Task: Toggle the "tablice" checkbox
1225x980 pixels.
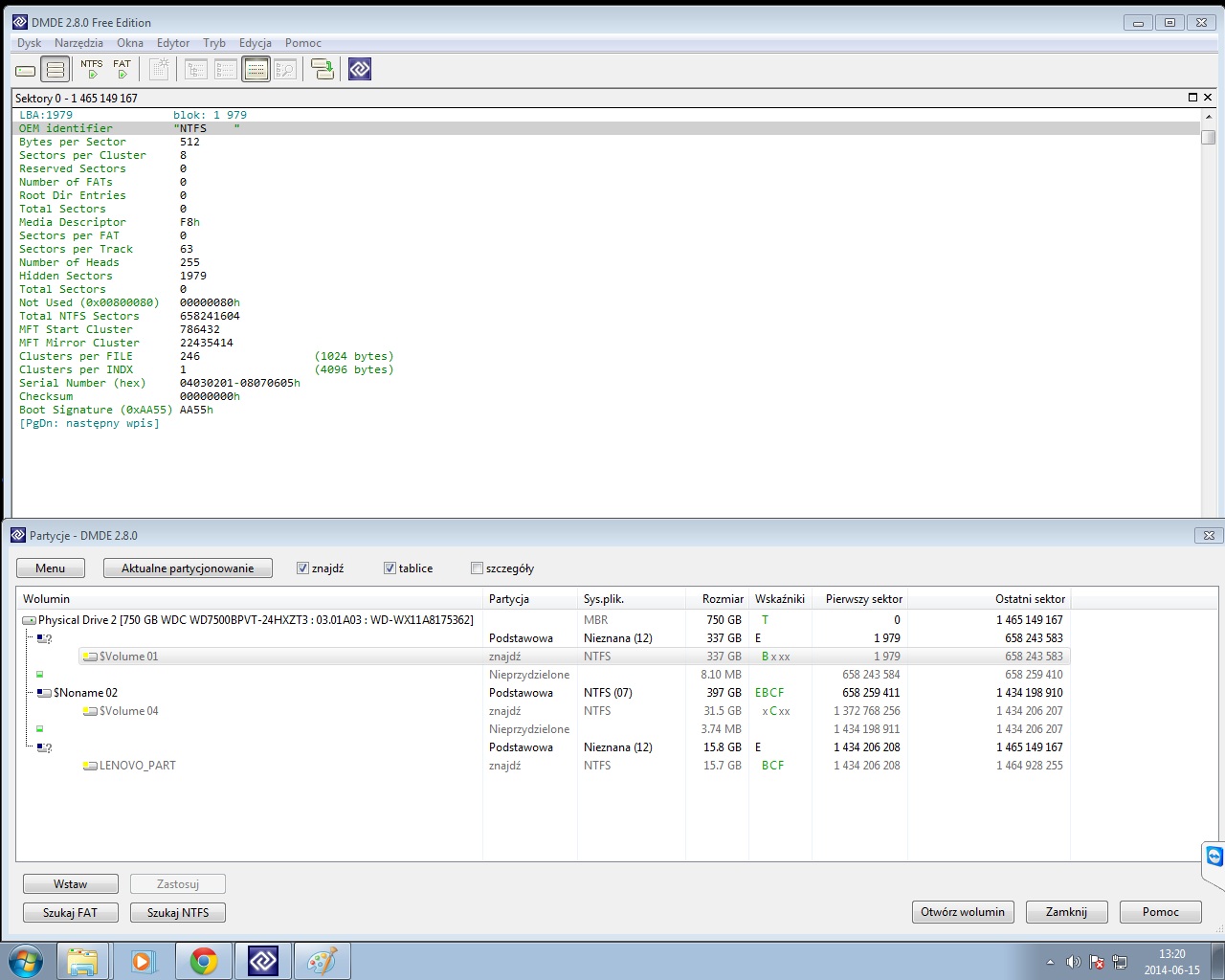Action: click(390, 568)
